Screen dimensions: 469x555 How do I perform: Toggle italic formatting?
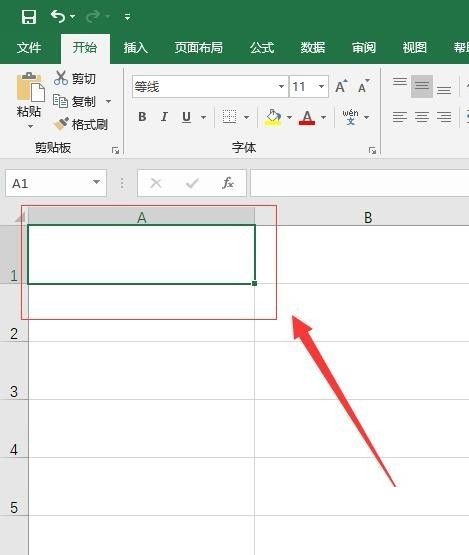click(164, 117)
